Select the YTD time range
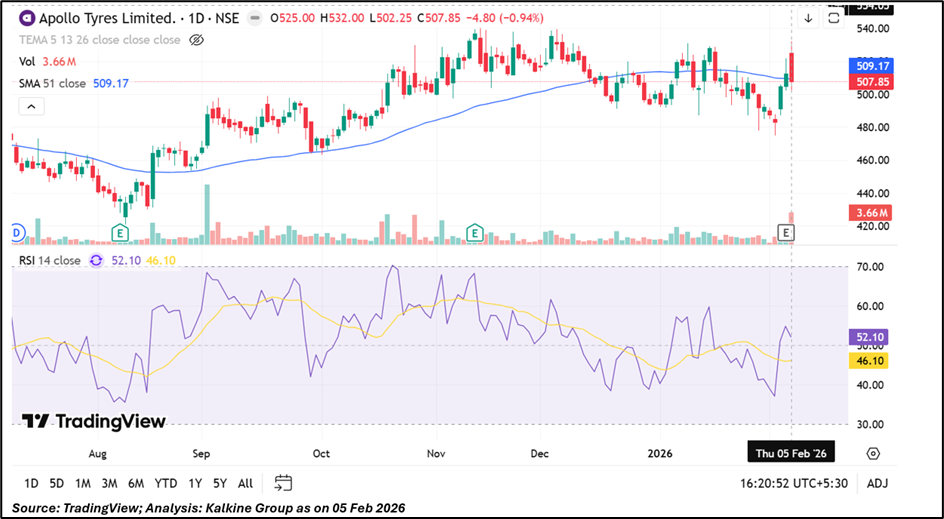Image resolution: width=944 pixels, height=519 pixels. tap(164, 483)
